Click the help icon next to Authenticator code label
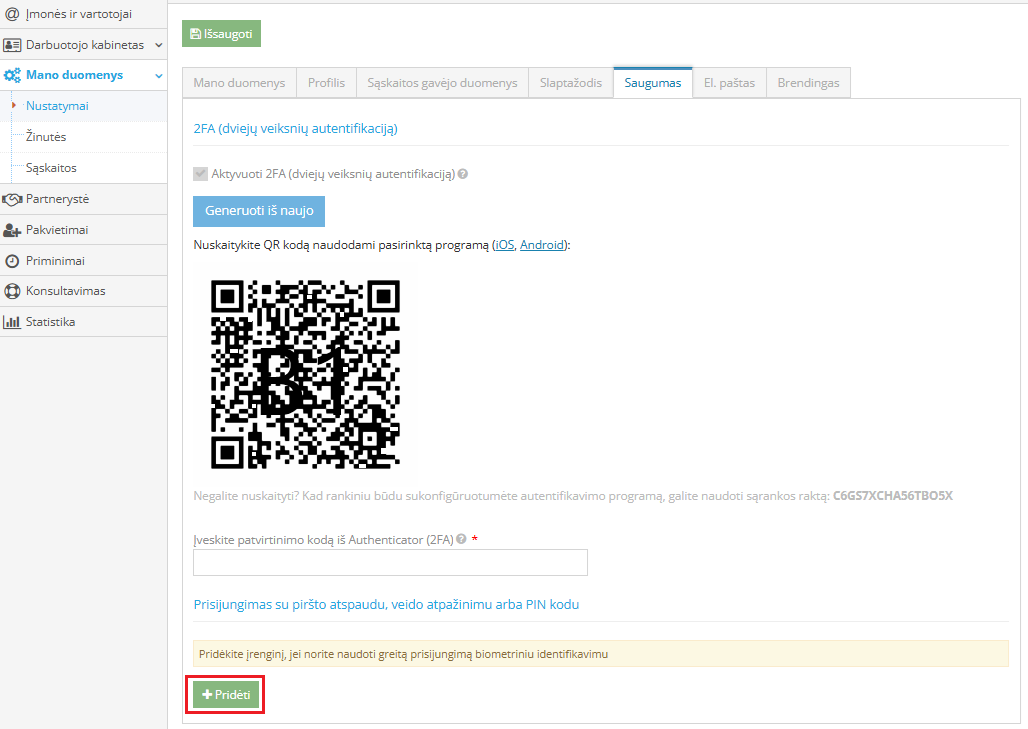This screenshot has height=729, width=1028. (x=462, y=539)
